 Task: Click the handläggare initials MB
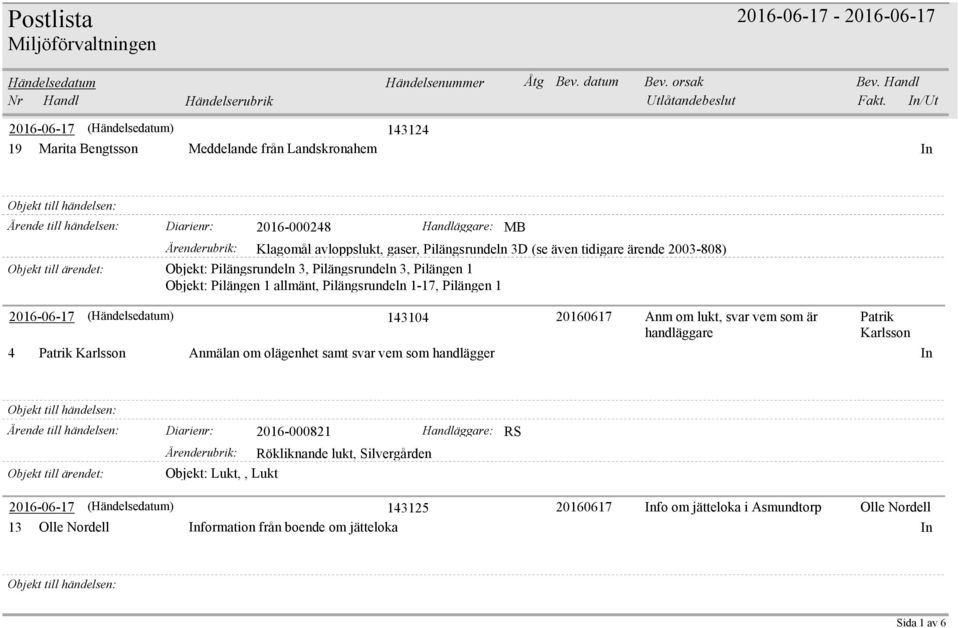[x=514, y=227]
